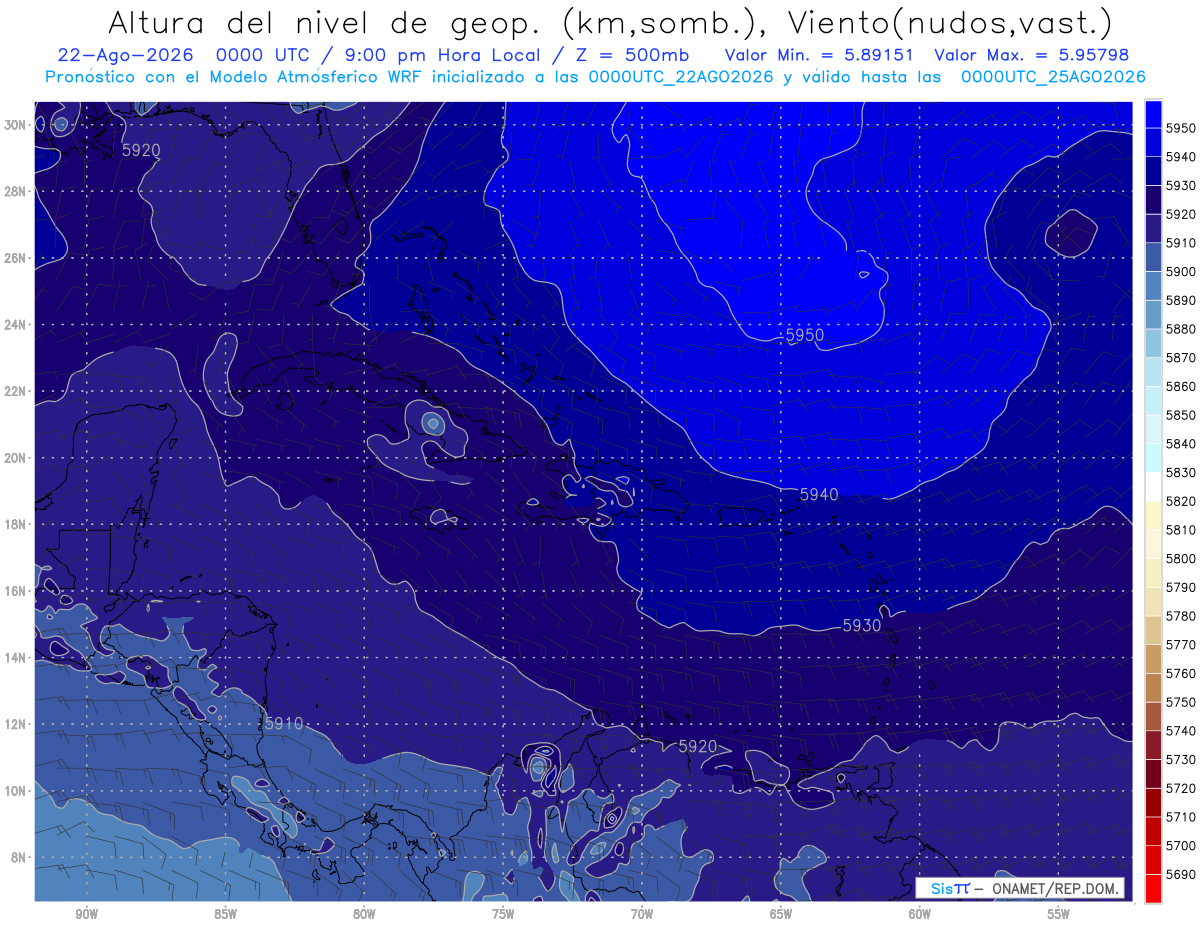Screen dimensions: 1200x927
Task: Click the 5740 colorbar scale label
Action: pyautogui.click(x=1180, y=731)
